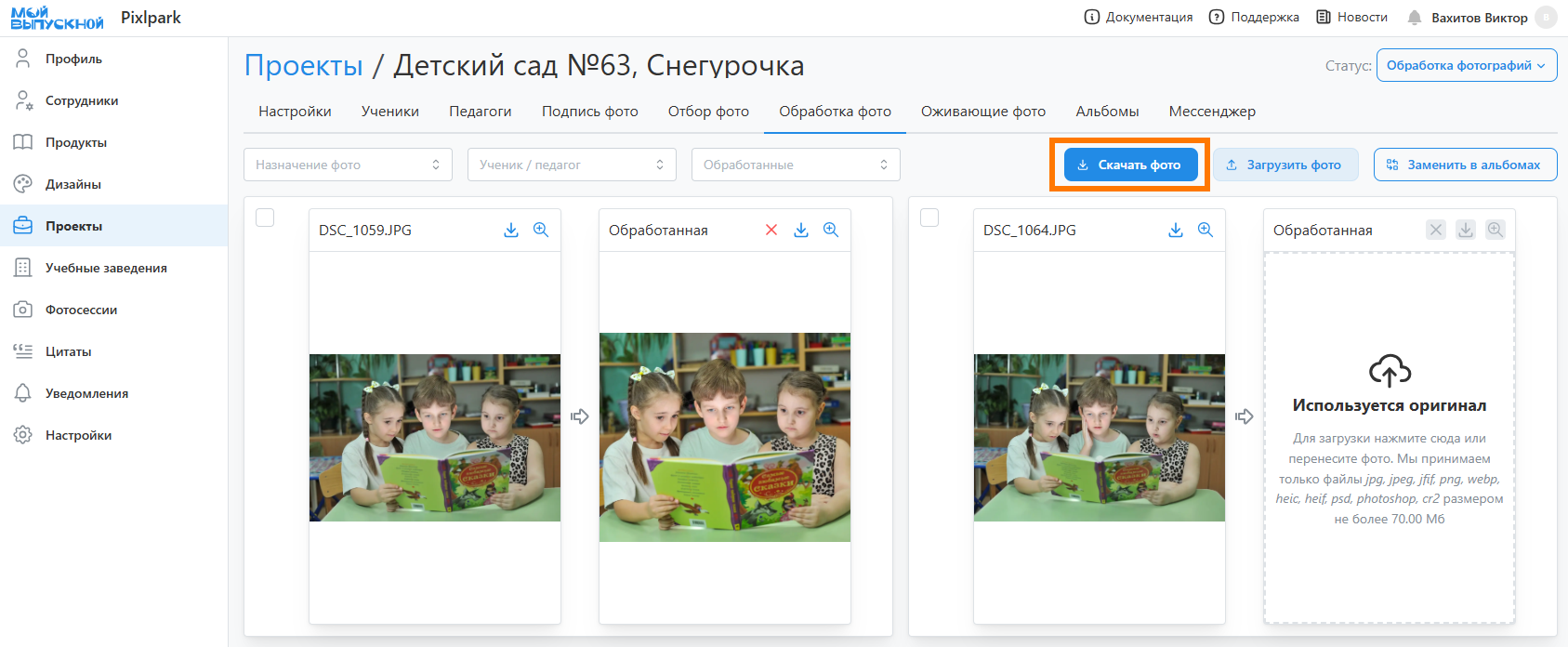Switch to the Отбор фото tab

tap(708, 112)
